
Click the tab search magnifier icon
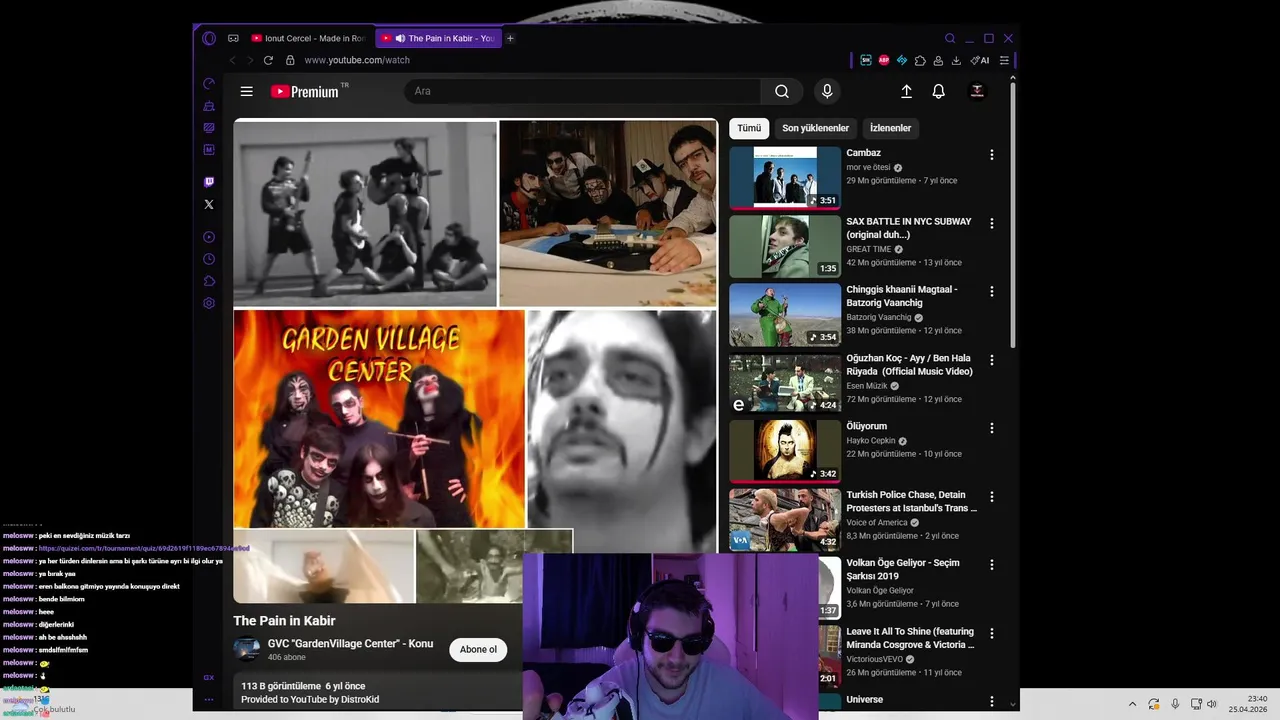950,38
